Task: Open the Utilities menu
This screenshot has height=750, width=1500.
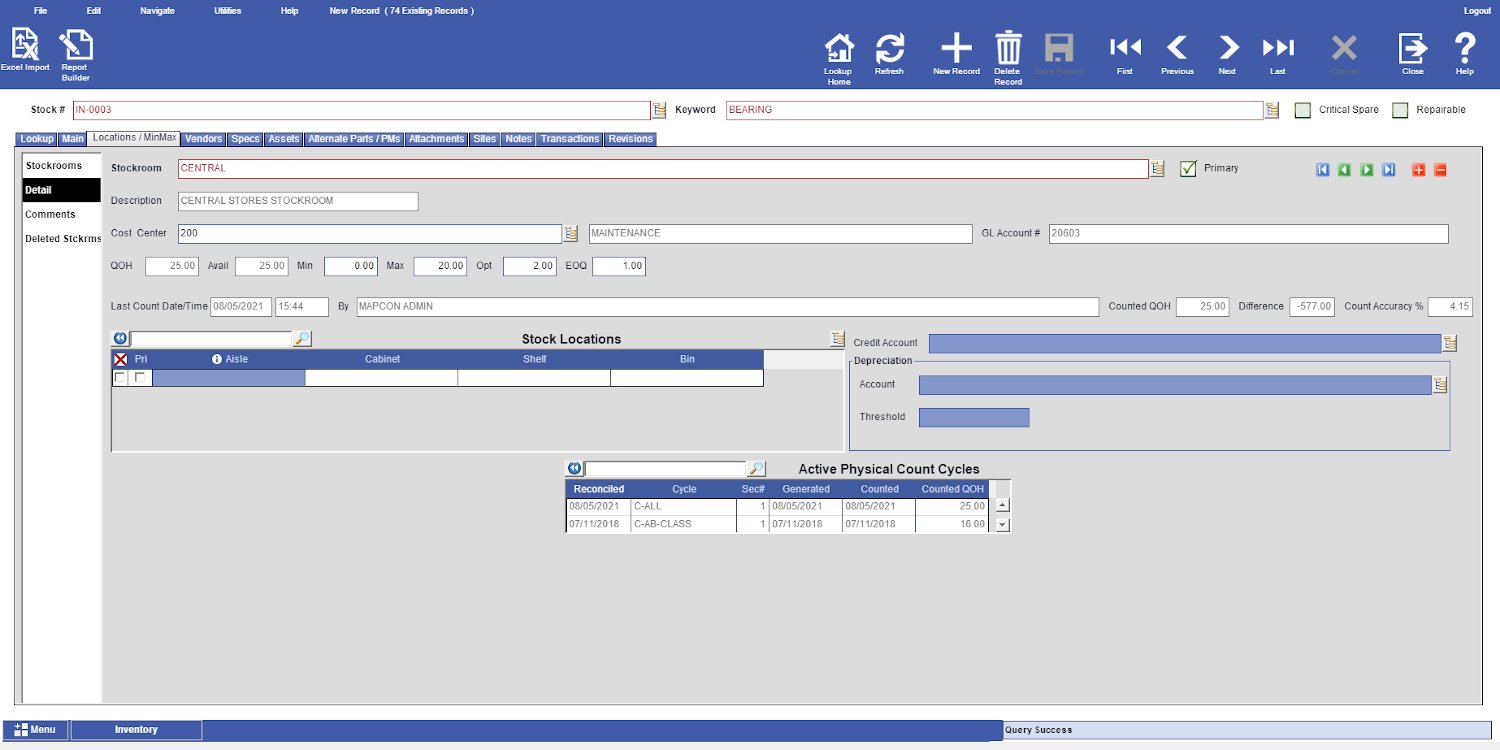Action: [x=227, y=11]
